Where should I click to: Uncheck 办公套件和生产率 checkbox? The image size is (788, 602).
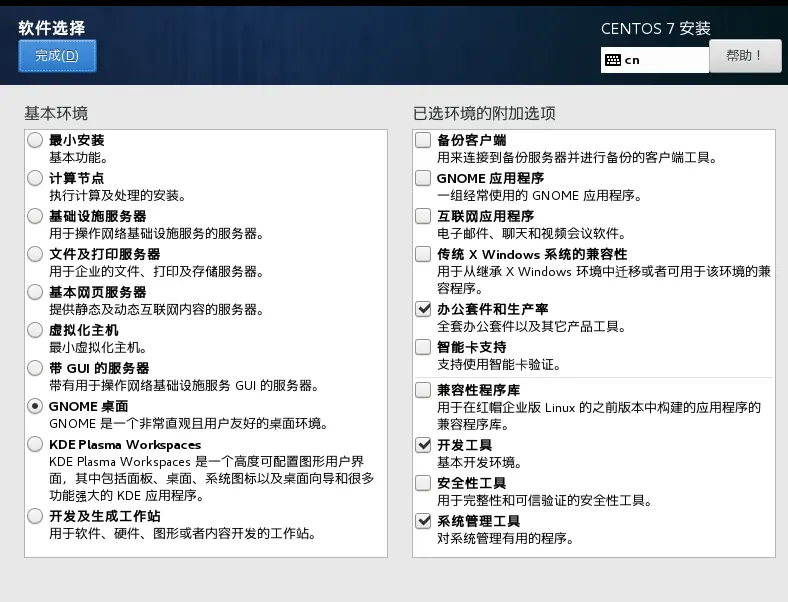pos(423,309)
